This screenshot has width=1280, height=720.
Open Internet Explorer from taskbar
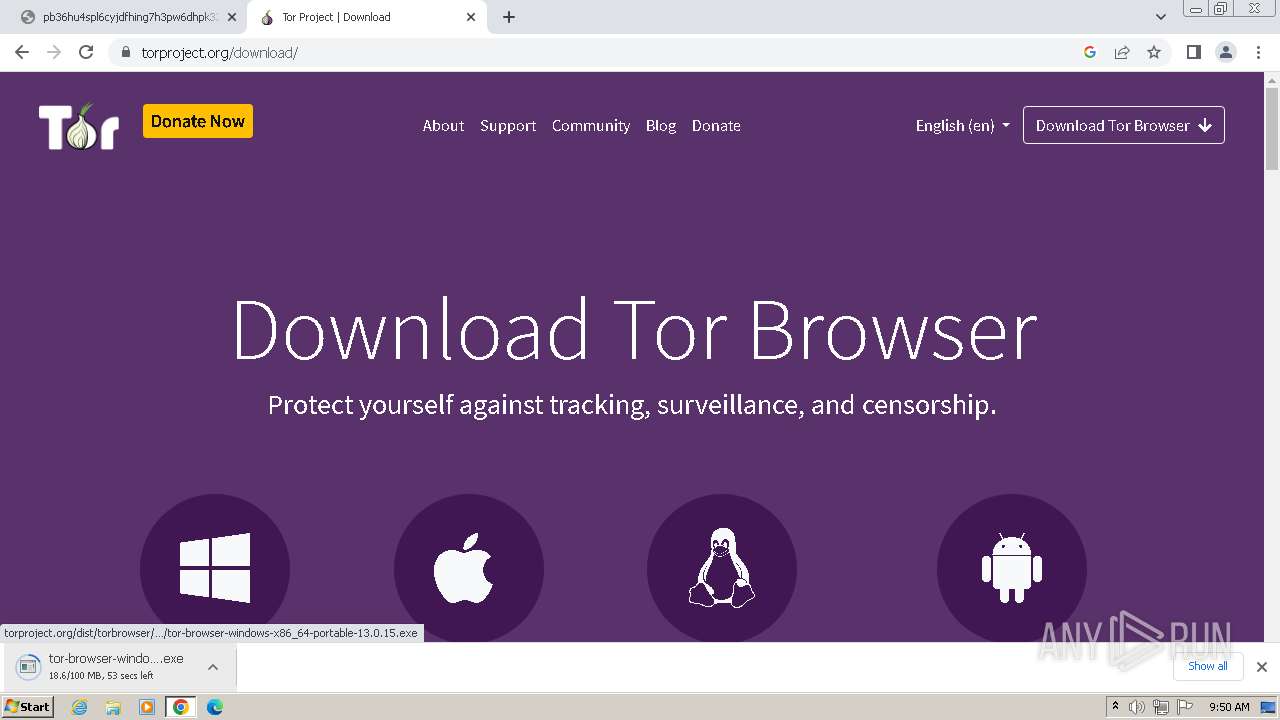coord(80,707)
